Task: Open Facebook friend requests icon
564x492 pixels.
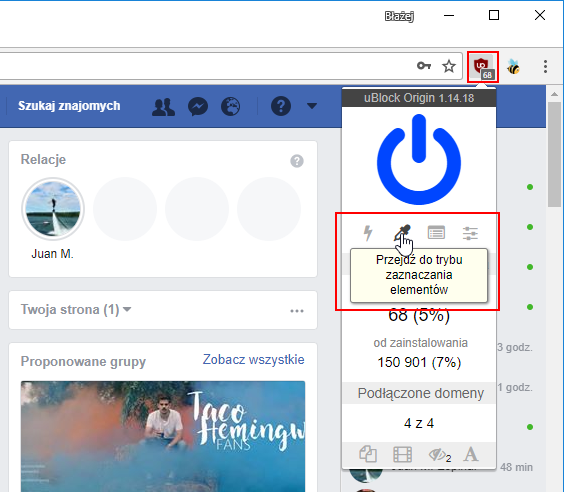Action: [163, 106]
